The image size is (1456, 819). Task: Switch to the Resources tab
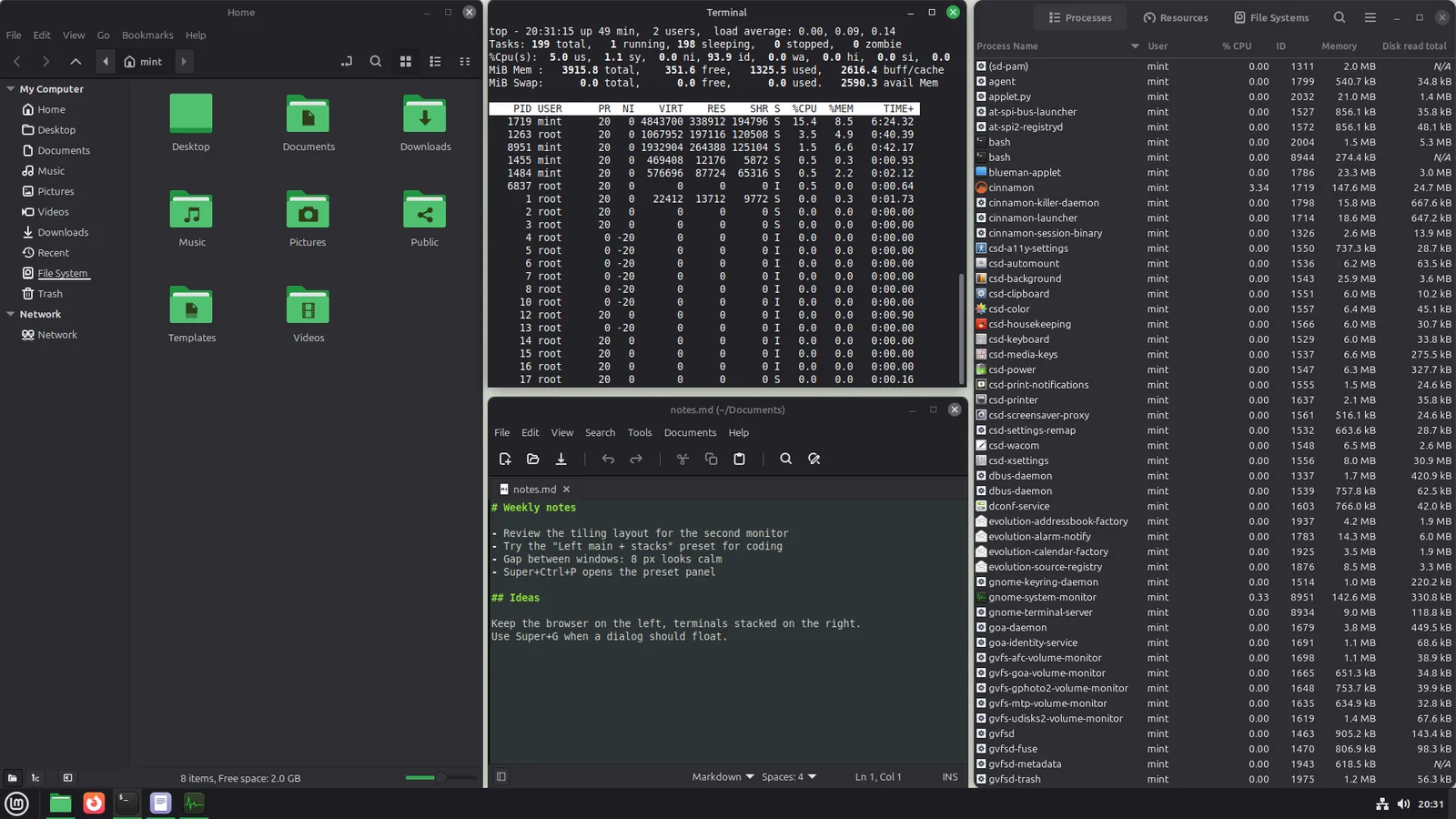click(x=1176, y=17)
